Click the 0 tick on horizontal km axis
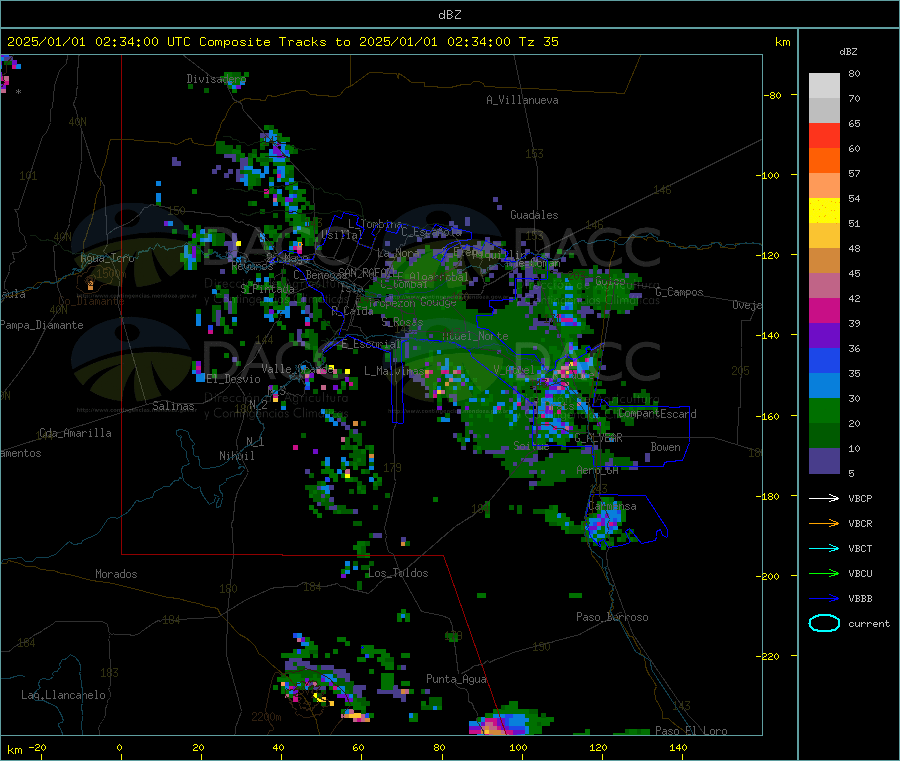 [119, 747]
